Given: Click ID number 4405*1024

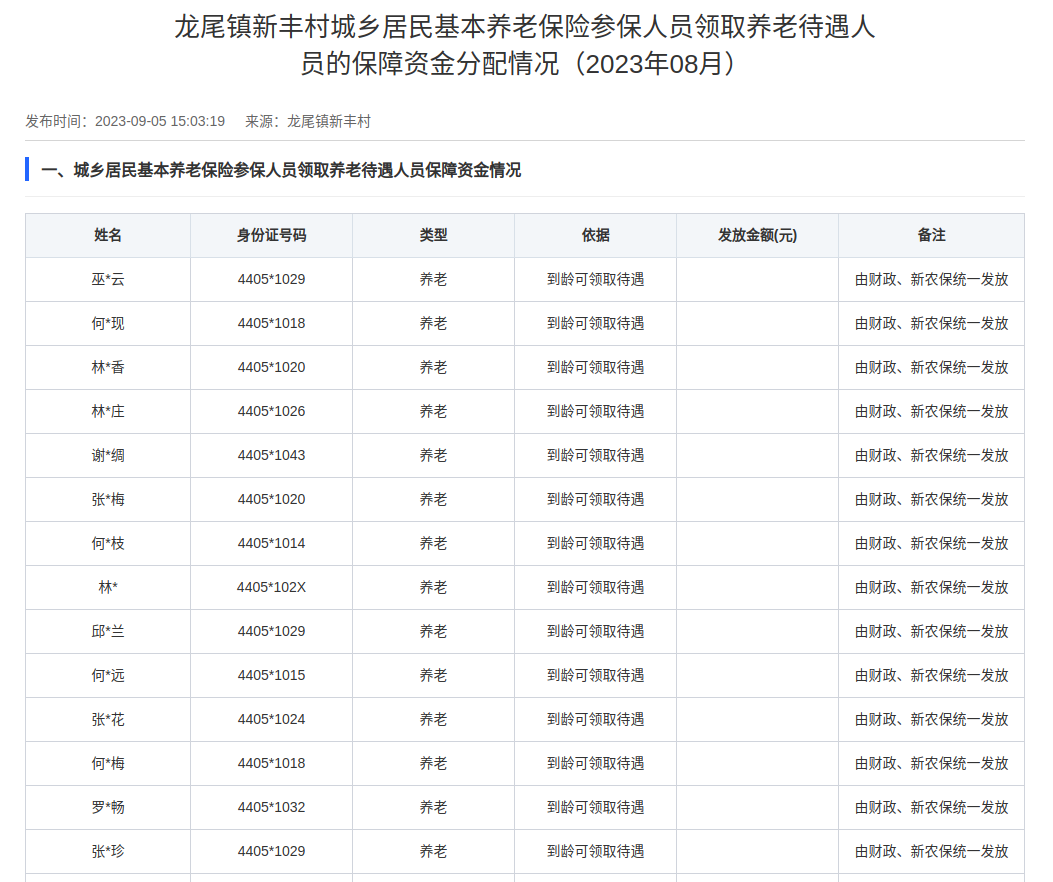Looking at the screenshot, I should tap(271, 719).
